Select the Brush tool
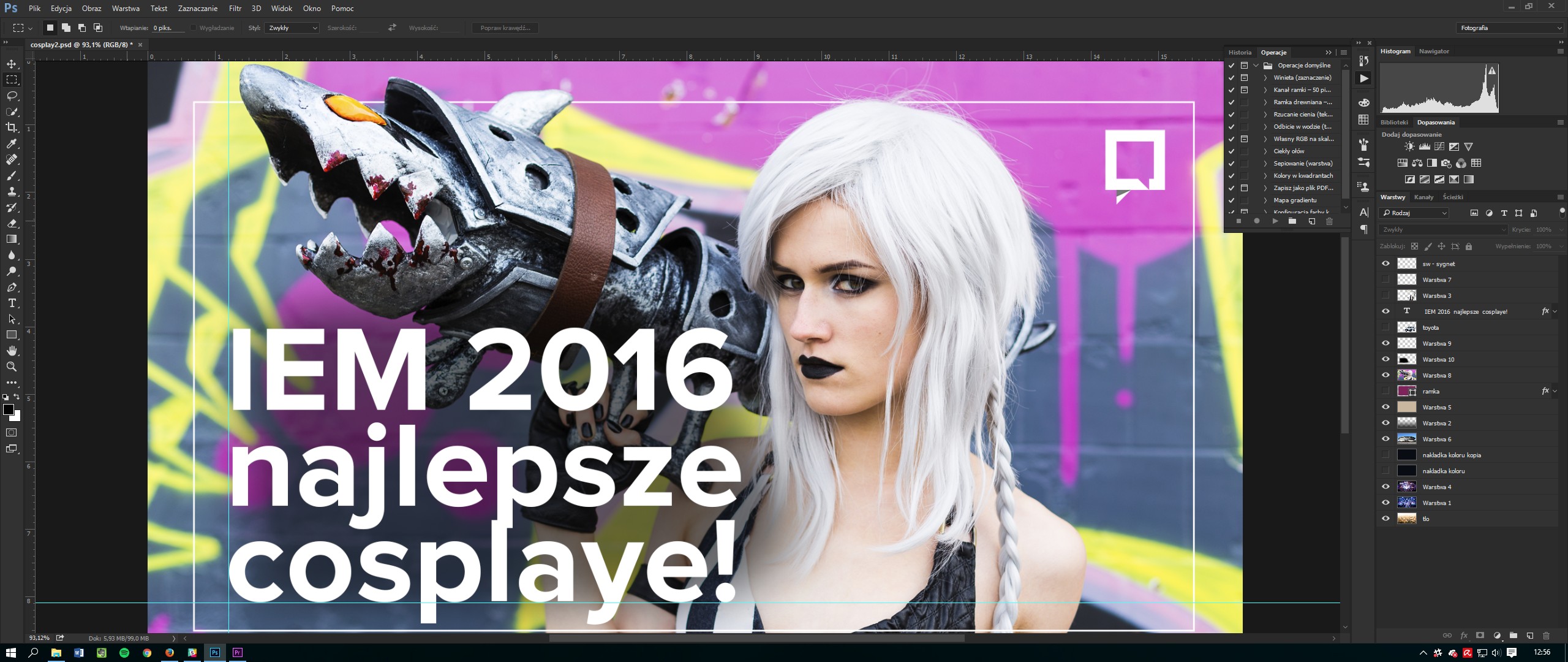Viewport: 1568px width, 662px height. click(x=12, y=175)
